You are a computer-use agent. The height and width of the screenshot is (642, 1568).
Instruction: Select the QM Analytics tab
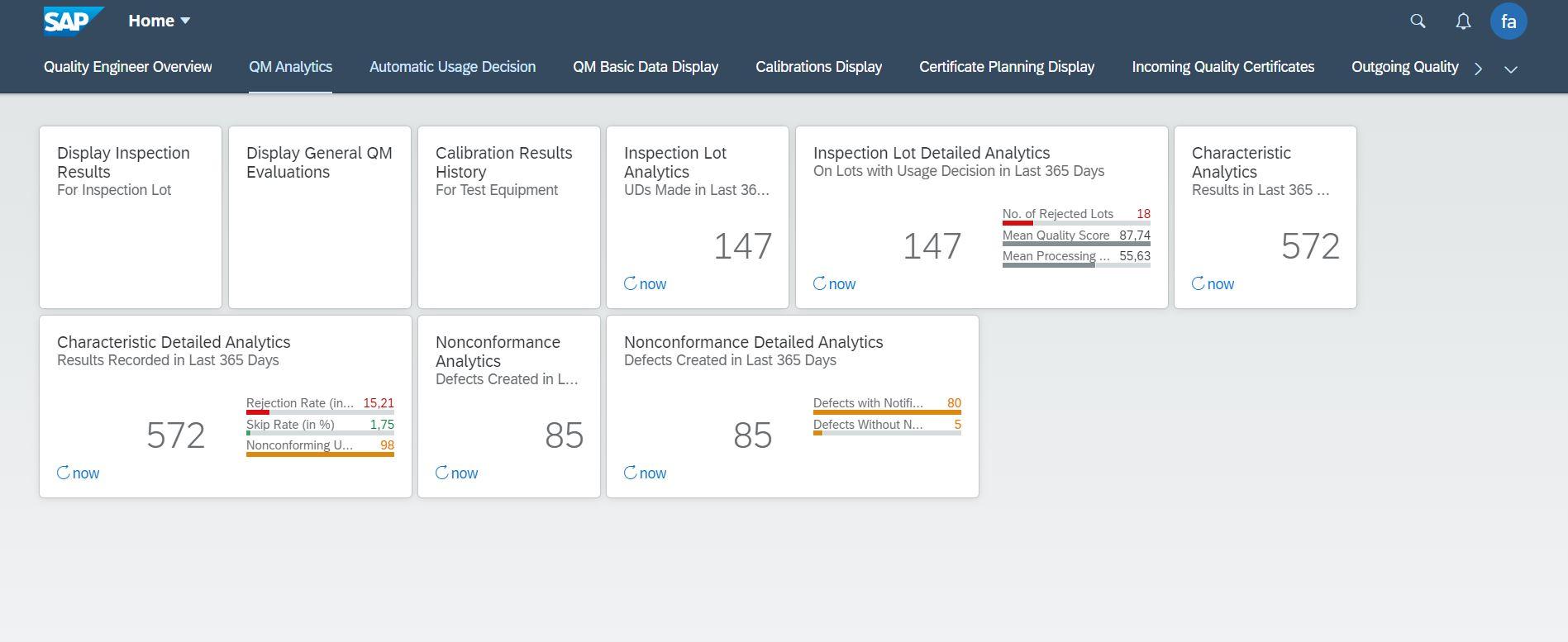pyautogui.click(x=291, y=67)
